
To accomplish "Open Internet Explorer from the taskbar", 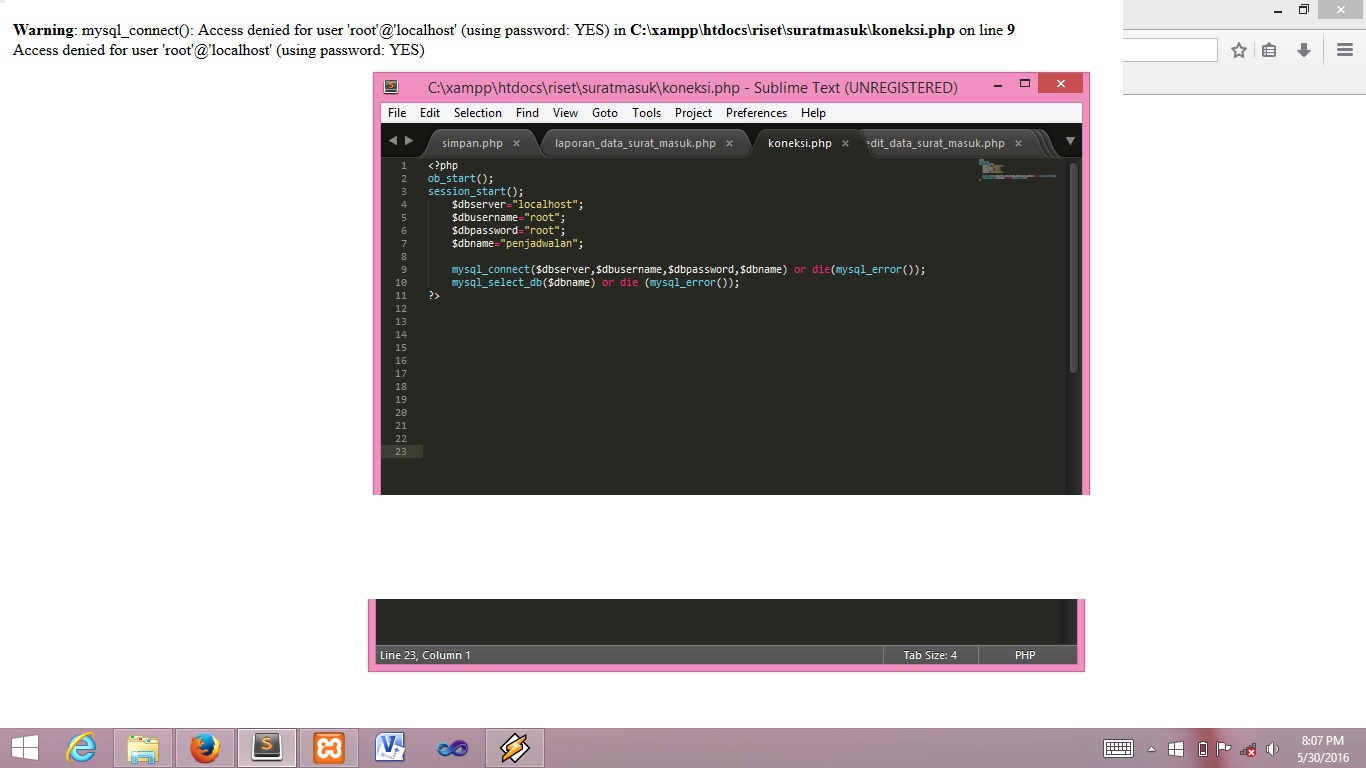I will point(81,748).
